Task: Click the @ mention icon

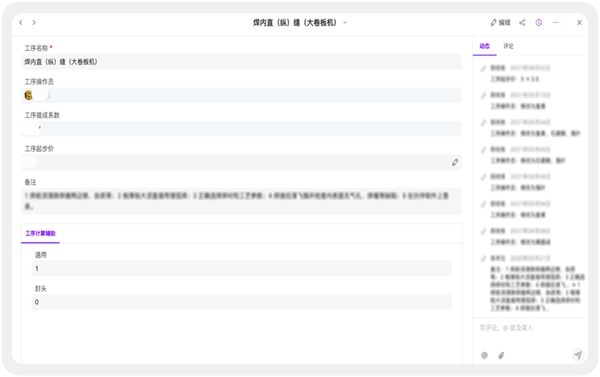Action: coord(484,356)
